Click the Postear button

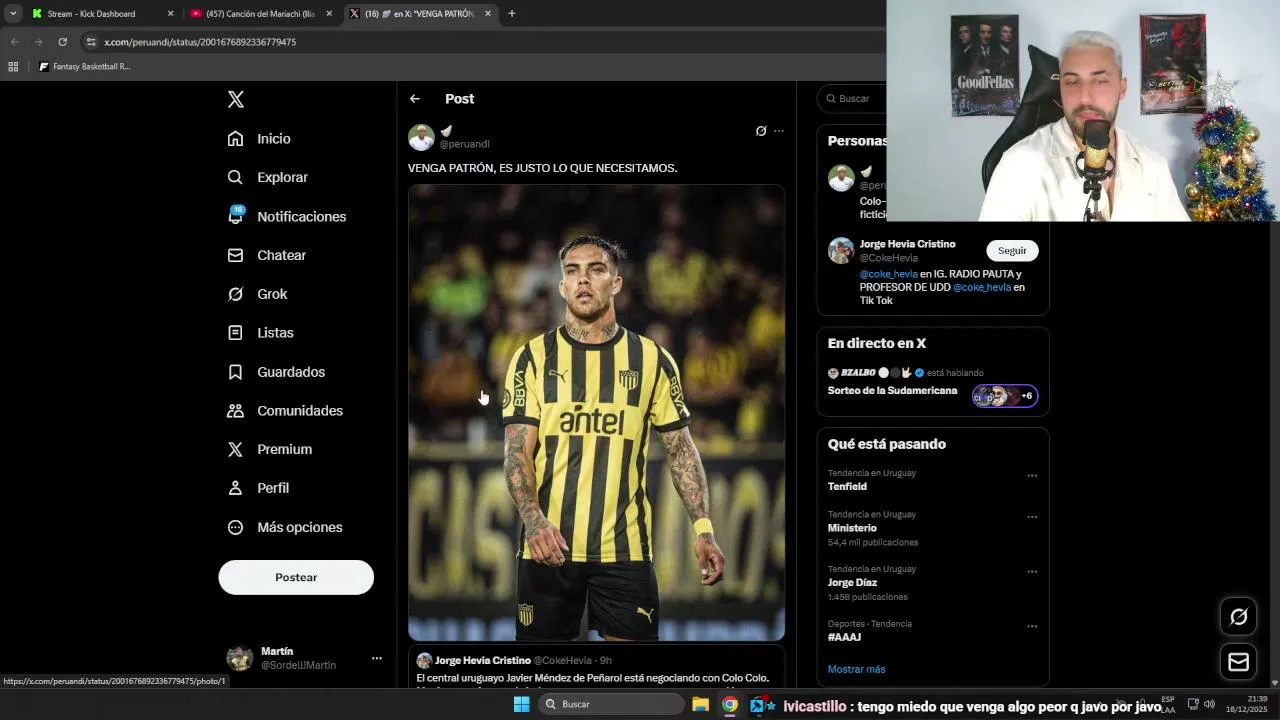pyautogui.click(x=296, y=577)
